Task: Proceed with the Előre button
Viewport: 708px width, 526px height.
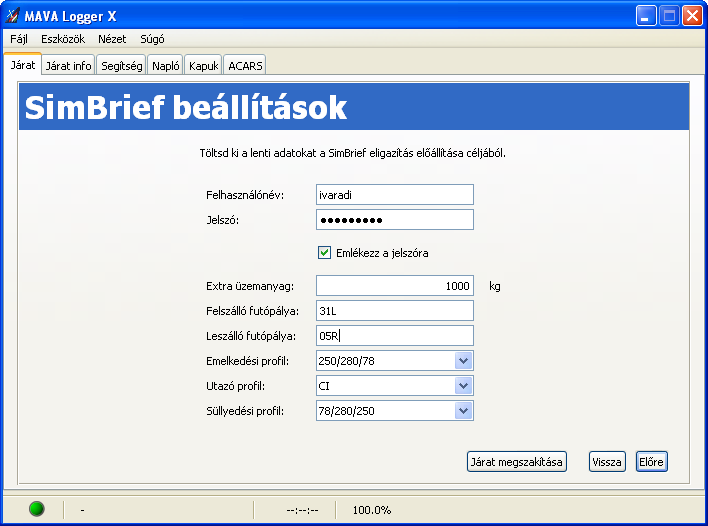Action: pyautogui.click(x=651, y=461)
